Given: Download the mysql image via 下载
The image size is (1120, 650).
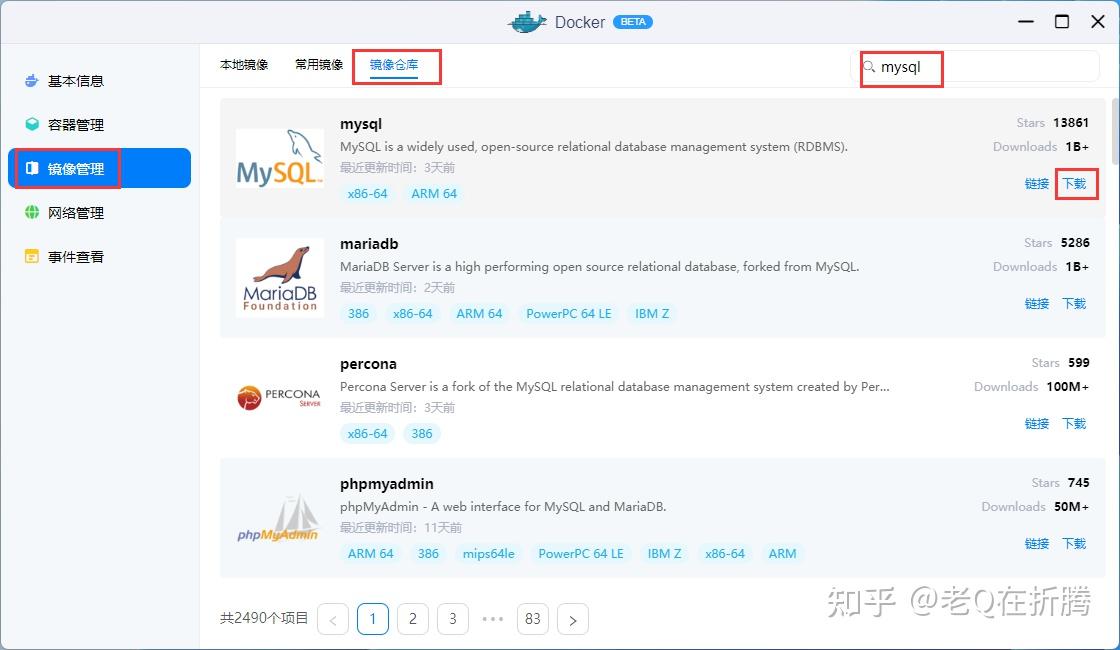Looking at the screenshot, I should coord(1075,183).
